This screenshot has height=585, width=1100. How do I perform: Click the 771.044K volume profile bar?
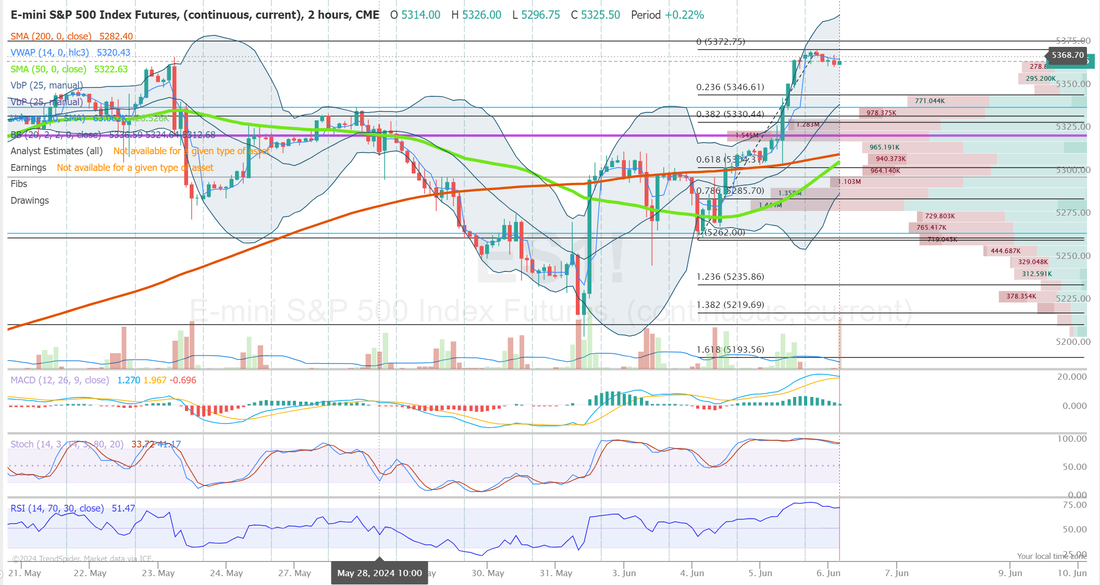tap(948, 101)
